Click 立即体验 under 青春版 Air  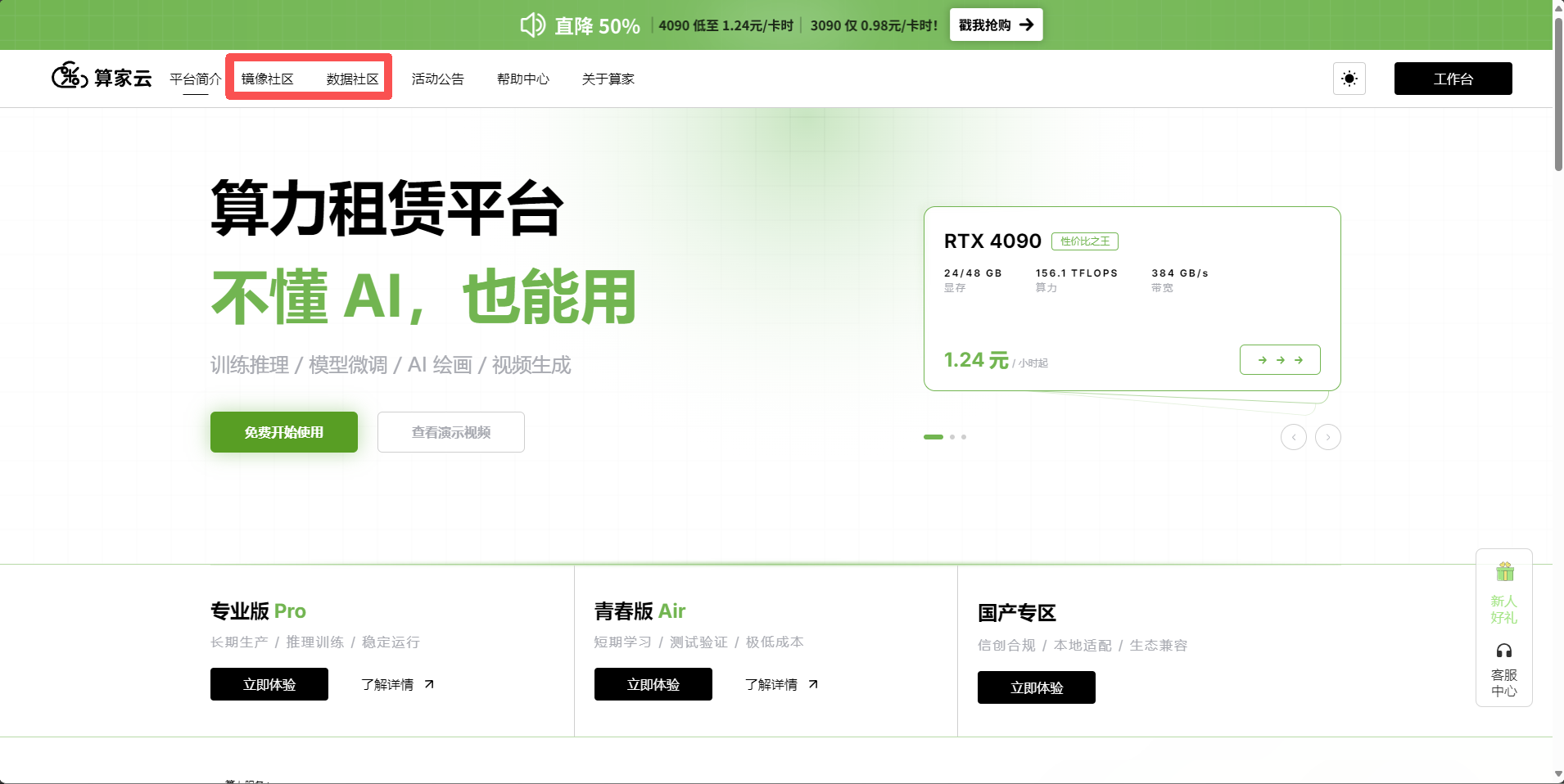(x=653, y=684)
